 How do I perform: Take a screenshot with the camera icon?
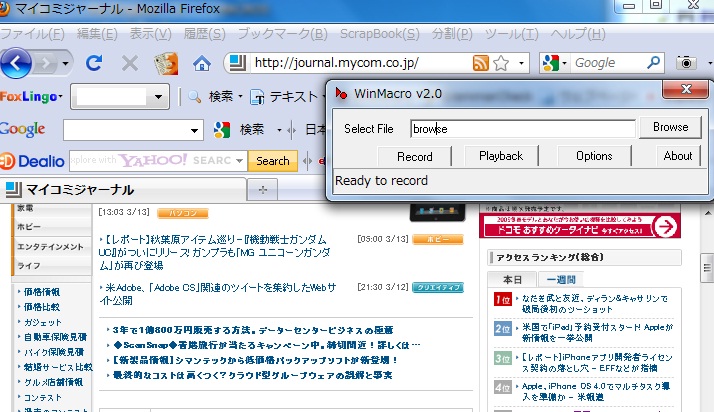[x=686, y=63]
